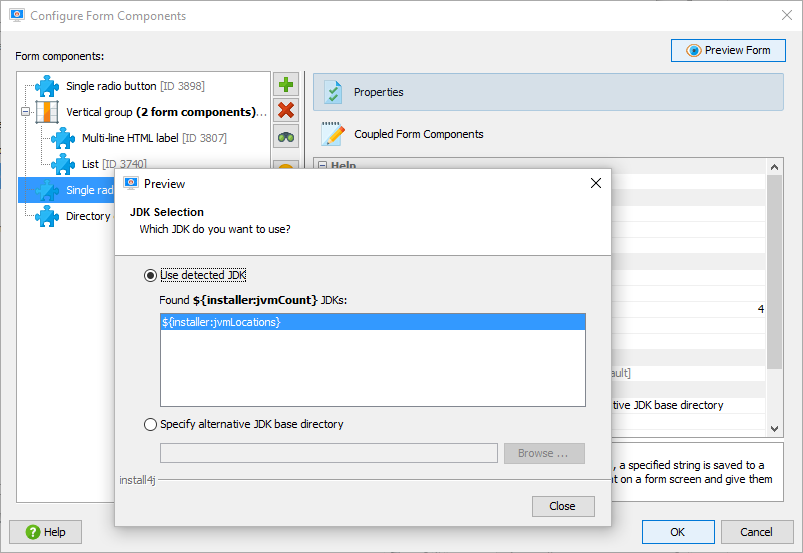Image resolution: width=803 pixels, height=553 pixels.
Task: Click the red X delete component icon
Action: 286,110
